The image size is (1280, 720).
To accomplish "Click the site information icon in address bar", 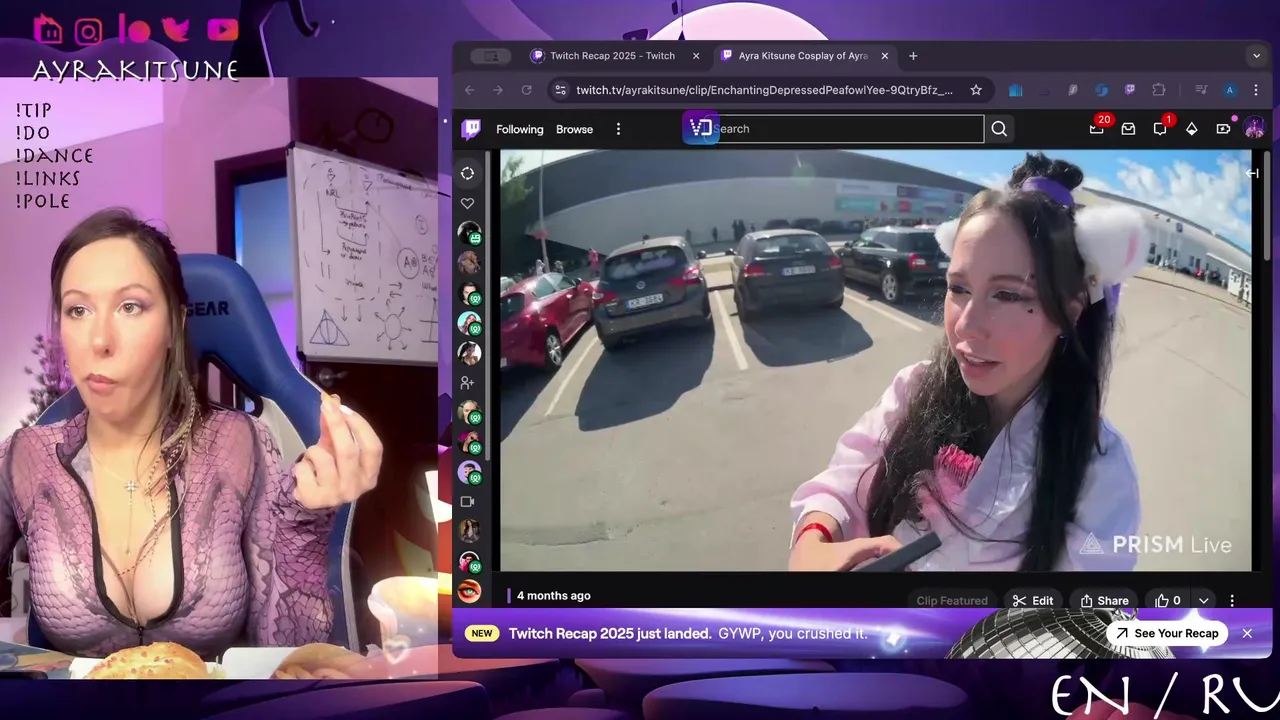I will click(560, 90).
